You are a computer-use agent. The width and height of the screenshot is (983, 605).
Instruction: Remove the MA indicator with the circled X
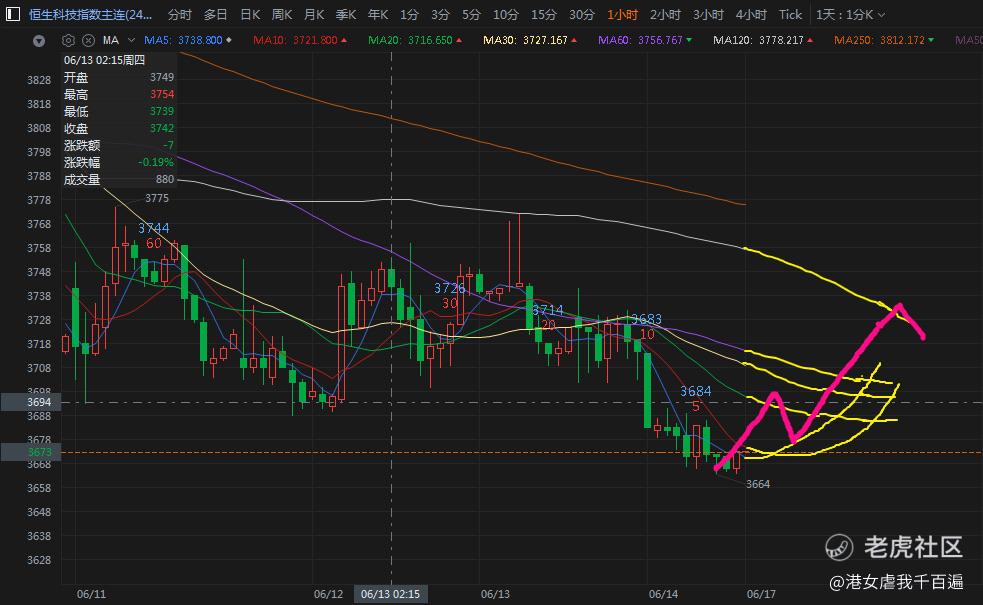(x=89, y=40)
